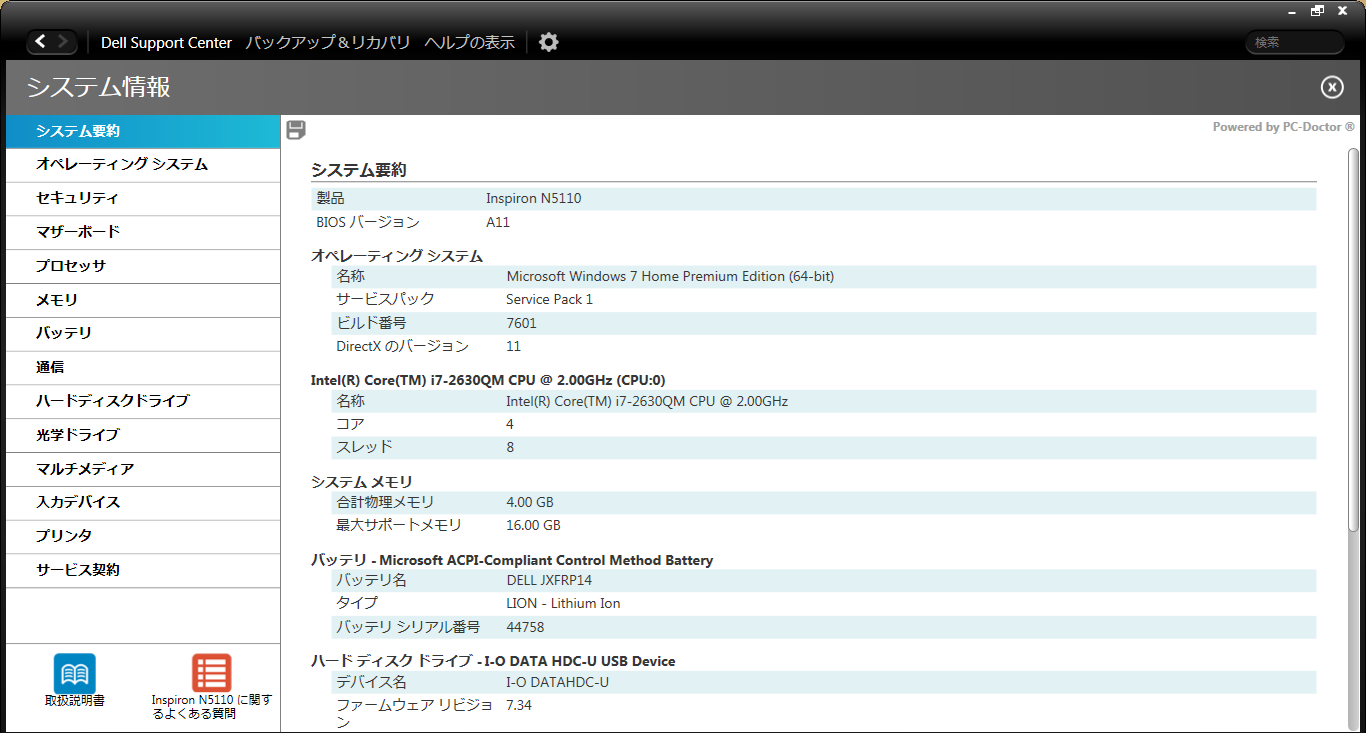Viewport: 1366px width, 733px height.
Task: Click battery name DELL JXFRP14
Action: point(549,580)
